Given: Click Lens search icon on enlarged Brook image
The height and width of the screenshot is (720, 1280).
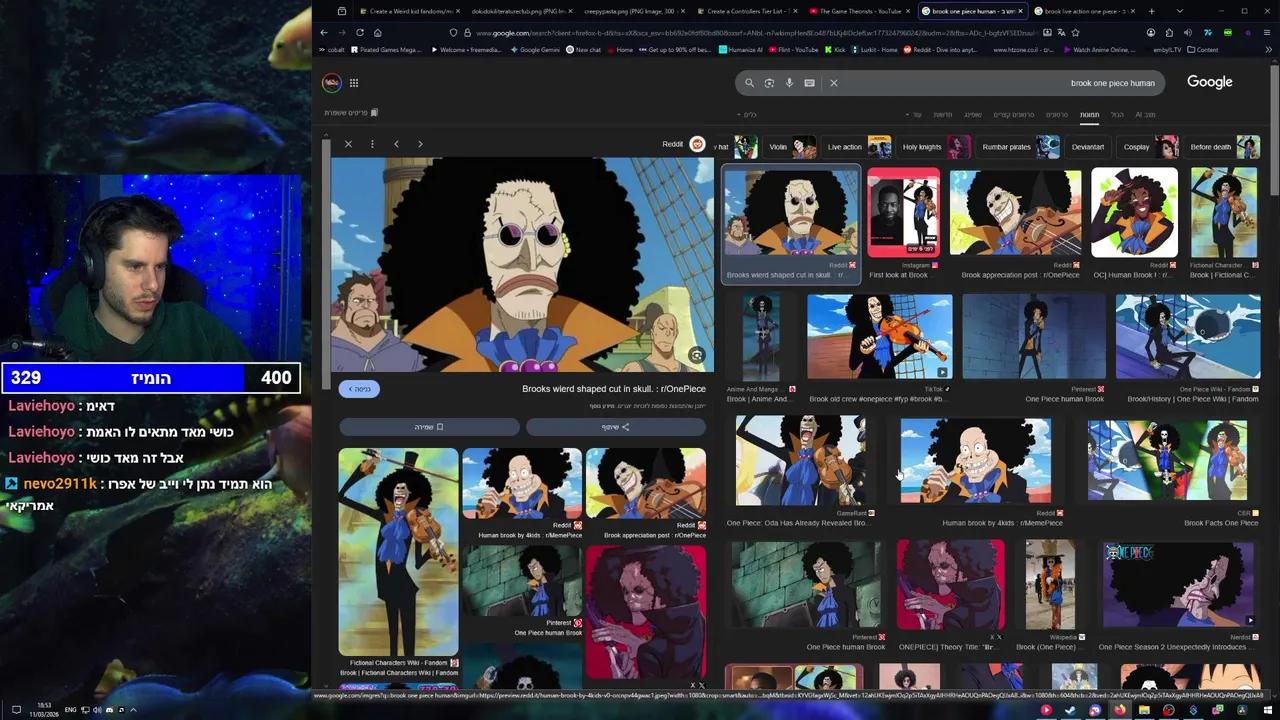Looking at the screenshot, I should 697,355.
